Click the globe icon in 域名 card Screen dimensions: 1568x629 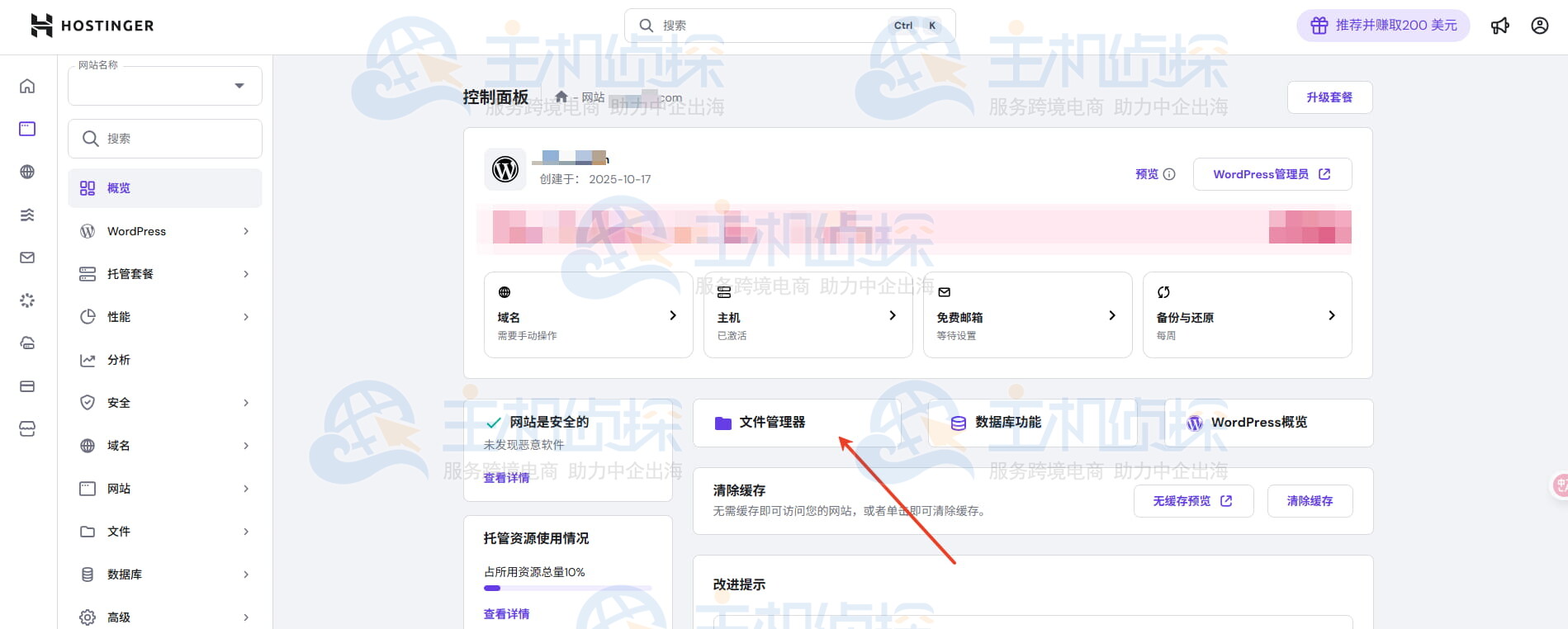click(x=505, y=292)
